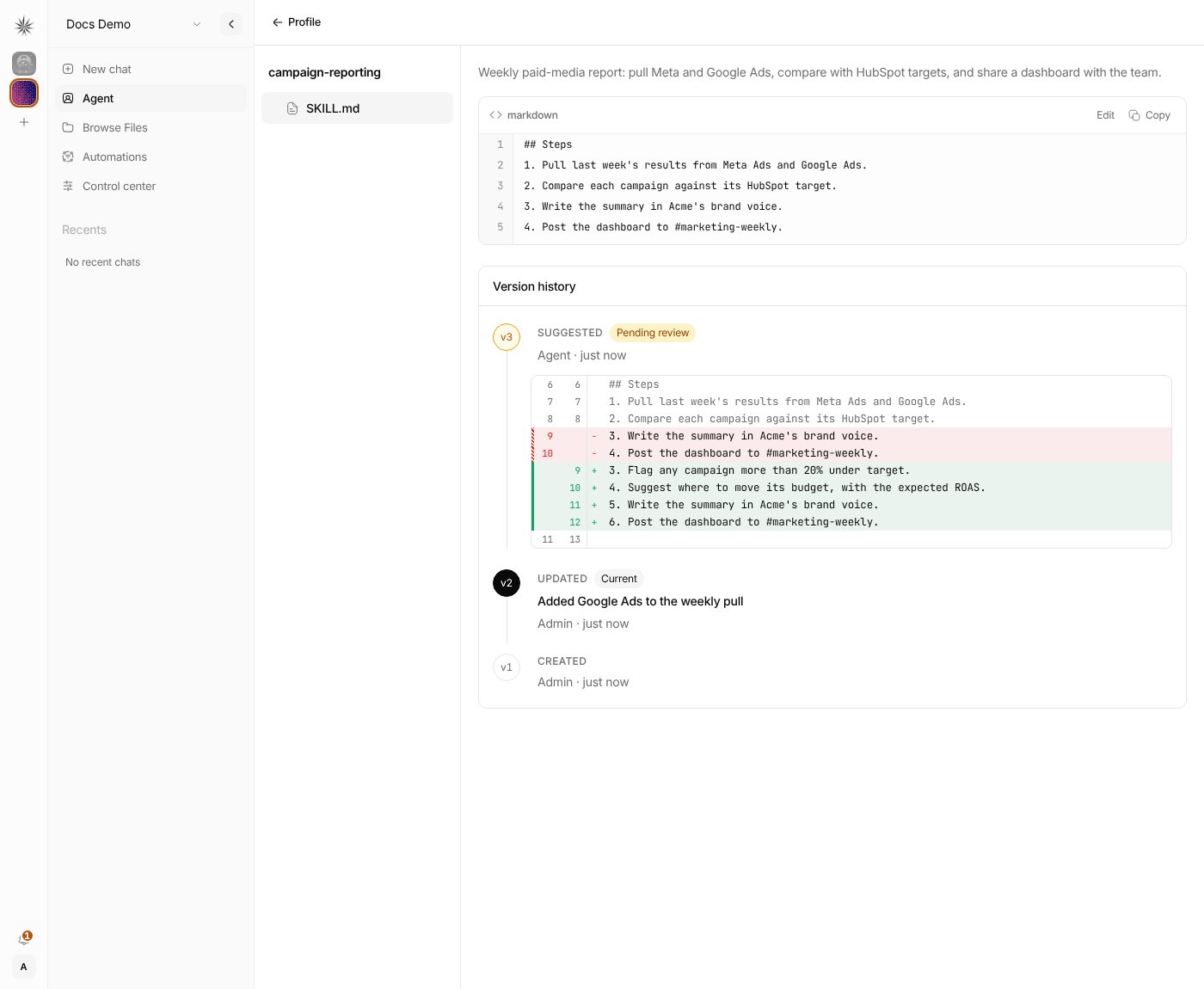The image size is (1204, 989).
Task: Click the v2 version circle
Action: [507, 583]
